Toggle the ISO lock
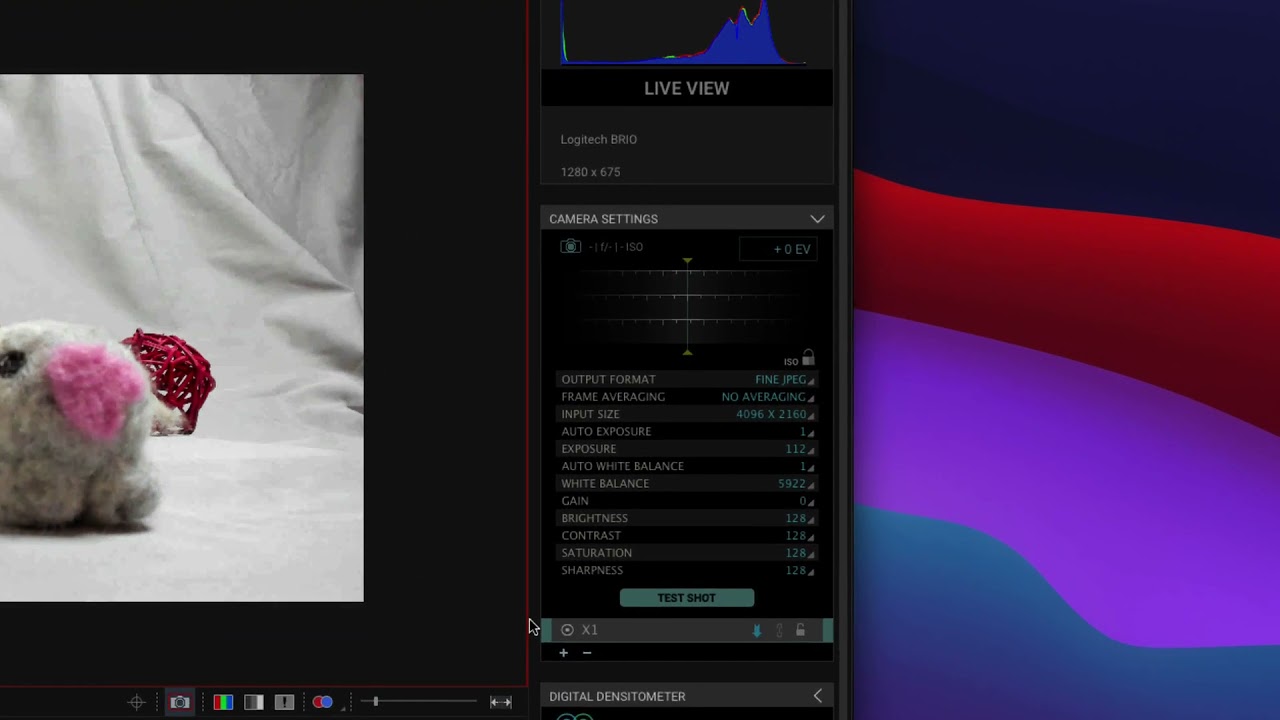The image size is (1280, 720). (808, 358)
